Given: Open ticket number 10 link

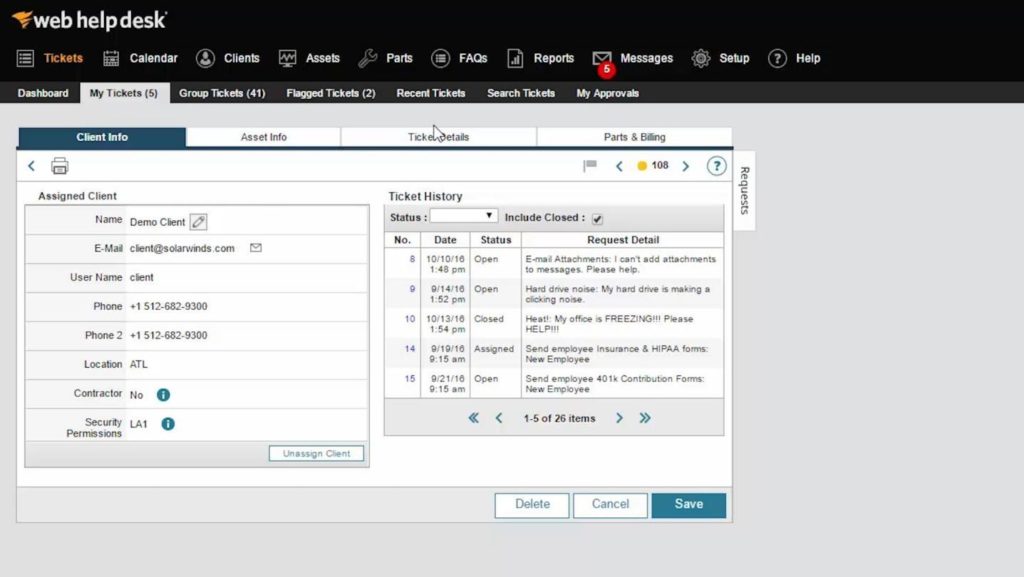Looking at the screenshot, I should [409, 319].
